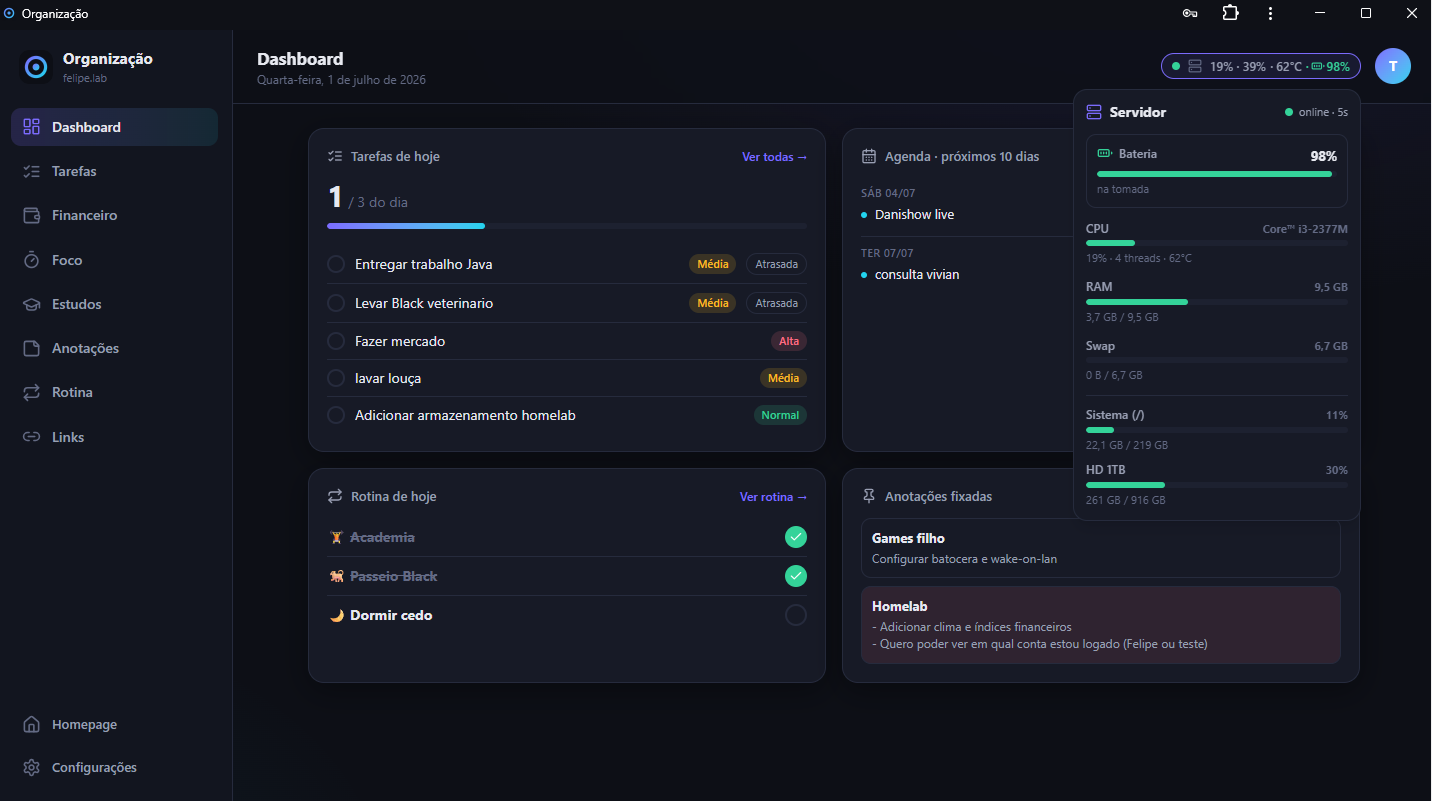Open the Danishow live event
This screenshot has width=1432, height=801.
(914, 214)
